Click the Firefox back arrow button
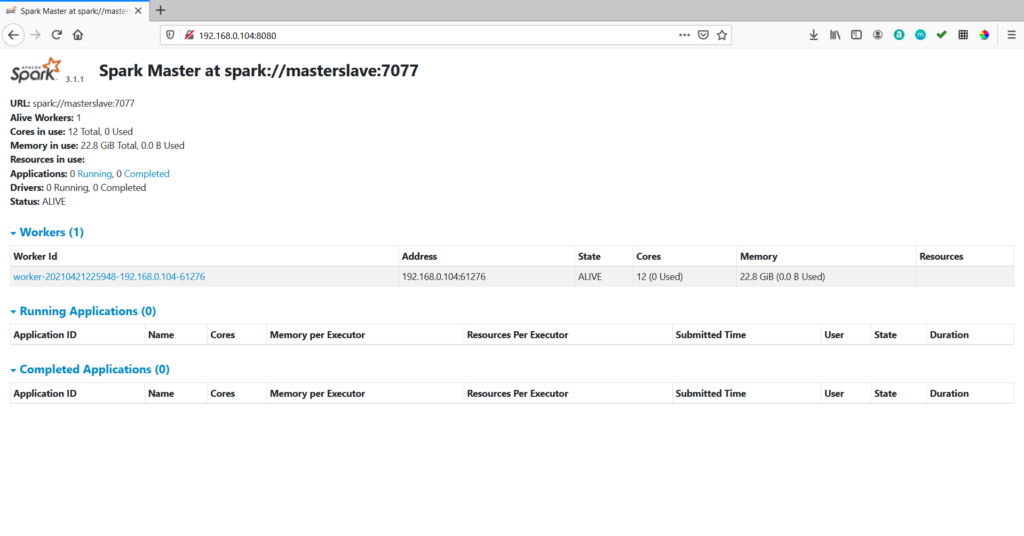The height and width of the screenshot is (536, 1024). tap(13, 34)
